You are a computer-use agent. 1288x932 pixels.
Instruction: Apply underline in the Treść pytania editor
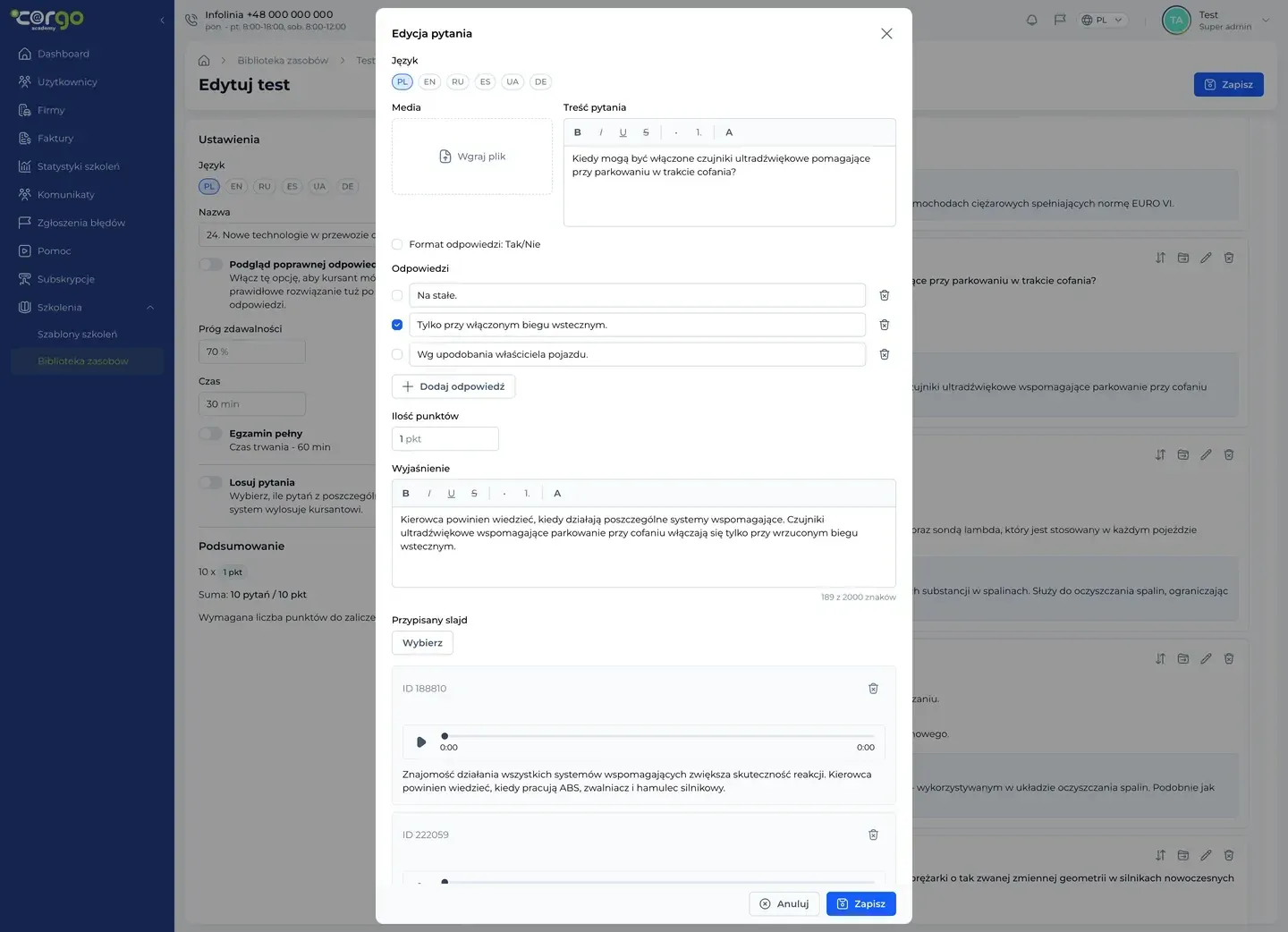[623, 132]
